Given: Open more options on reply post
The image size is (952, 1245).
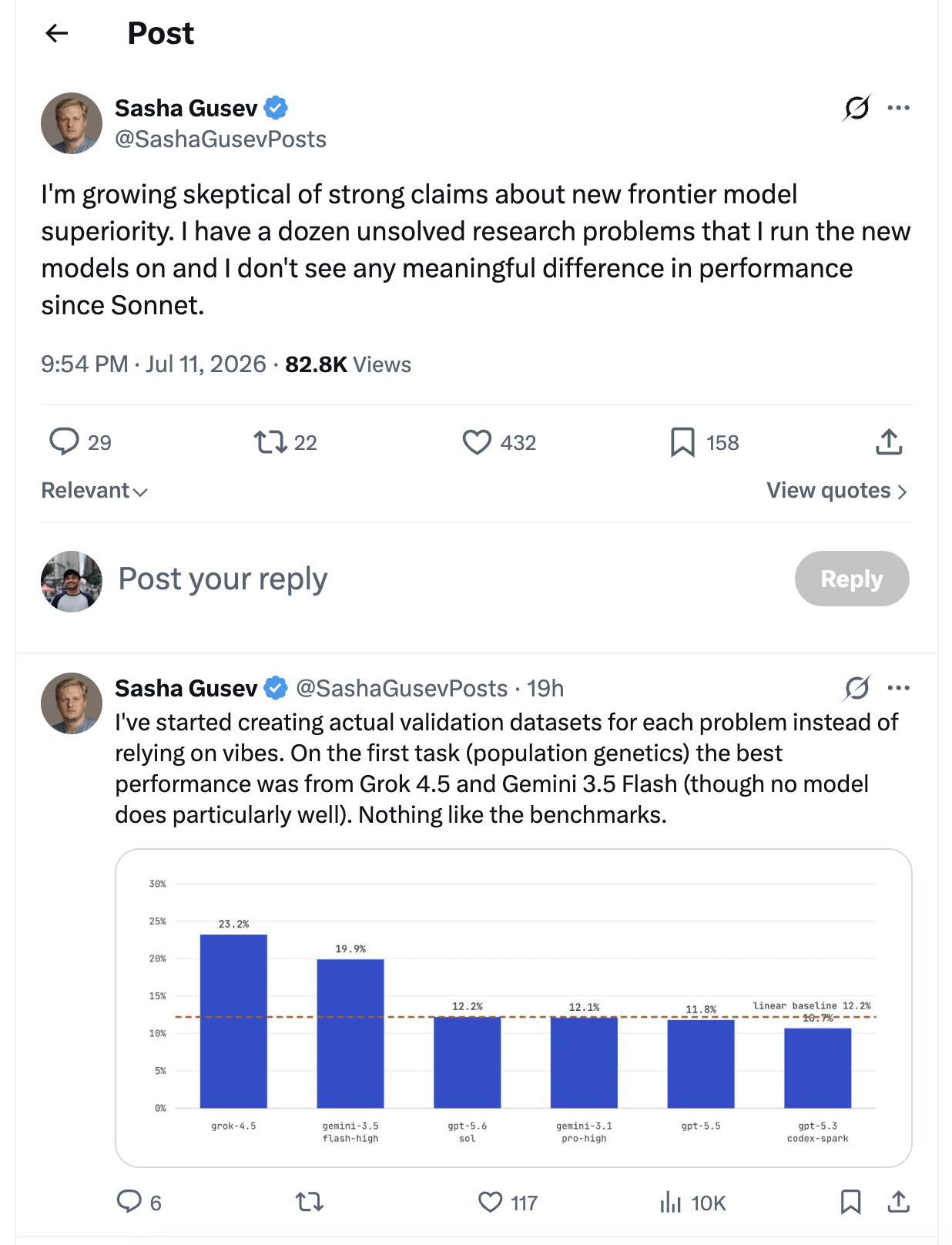Looking at the screenshot, I should (898, 688).
